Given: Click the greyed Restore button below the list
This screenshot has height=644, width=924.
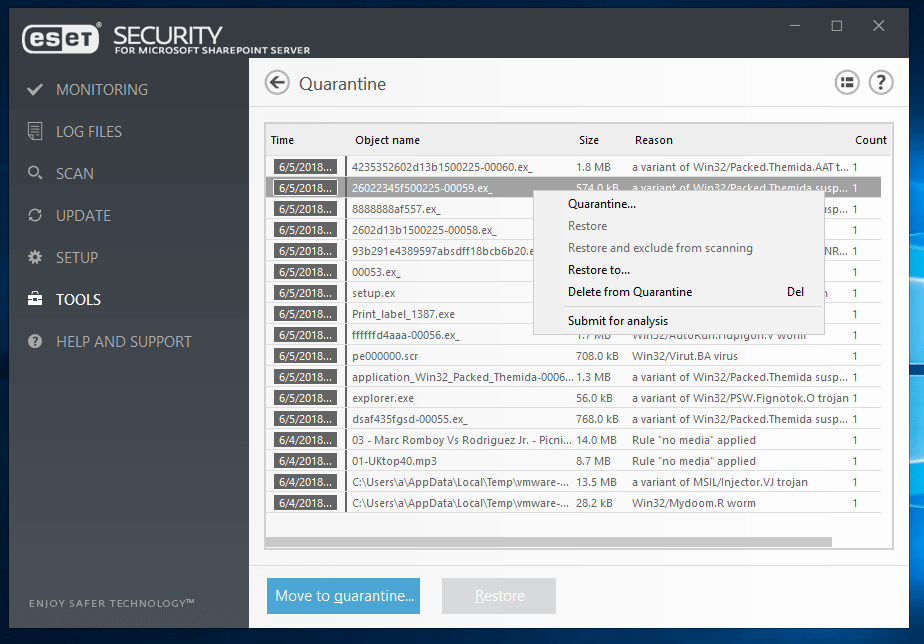Looking at the screenshot, I should pyautogui.click(x=499, y=596).
